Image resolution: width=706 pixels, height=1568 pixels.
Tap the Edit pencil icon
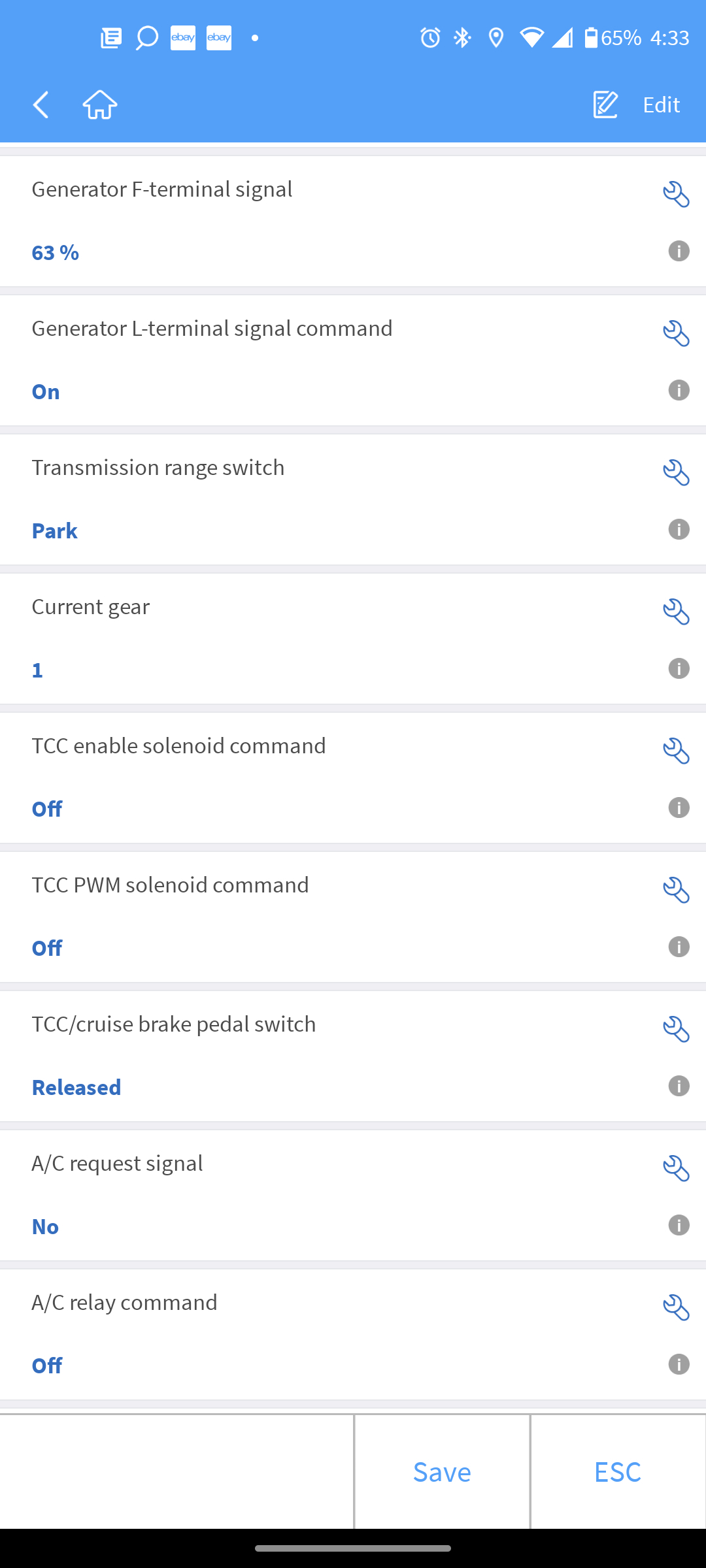605,105
